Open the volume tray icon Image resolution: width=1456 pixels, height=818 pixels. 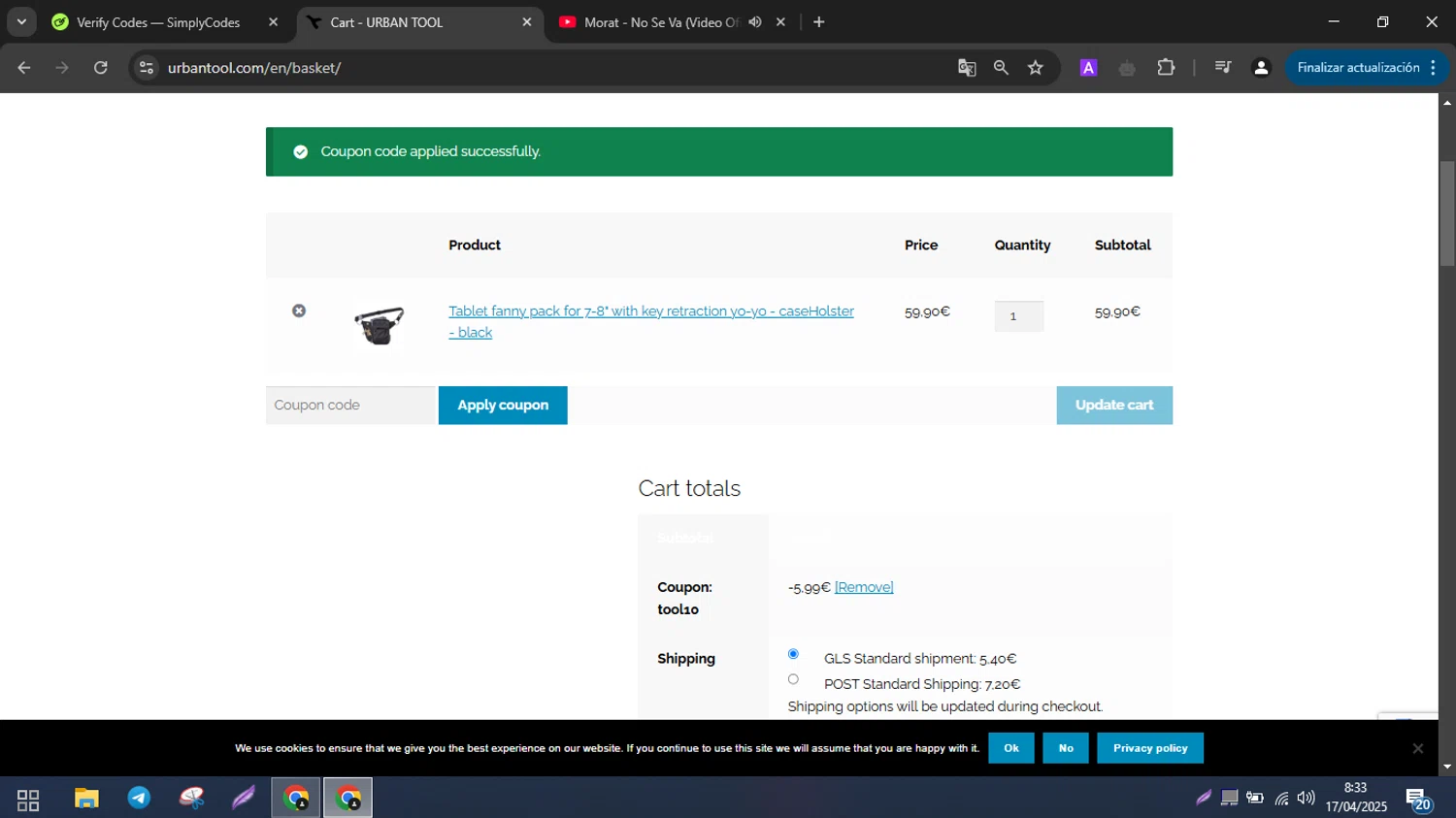(x=1307, y=799)
